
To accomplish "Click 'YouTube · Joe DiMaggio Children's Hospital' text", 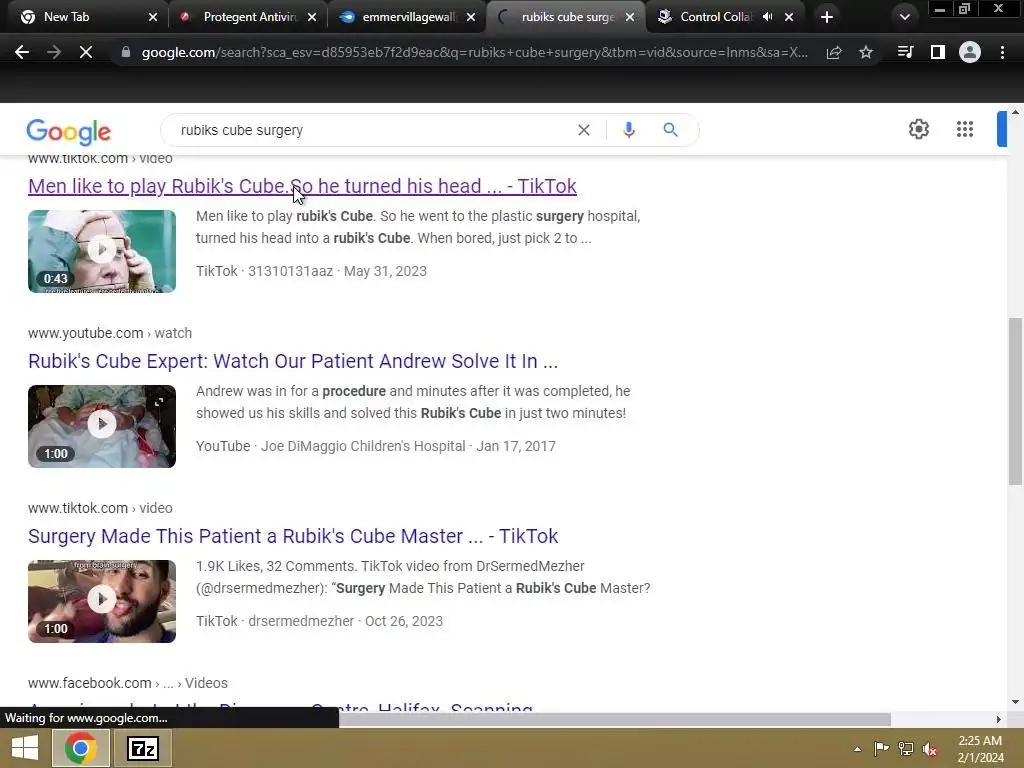I will [330, 446].
